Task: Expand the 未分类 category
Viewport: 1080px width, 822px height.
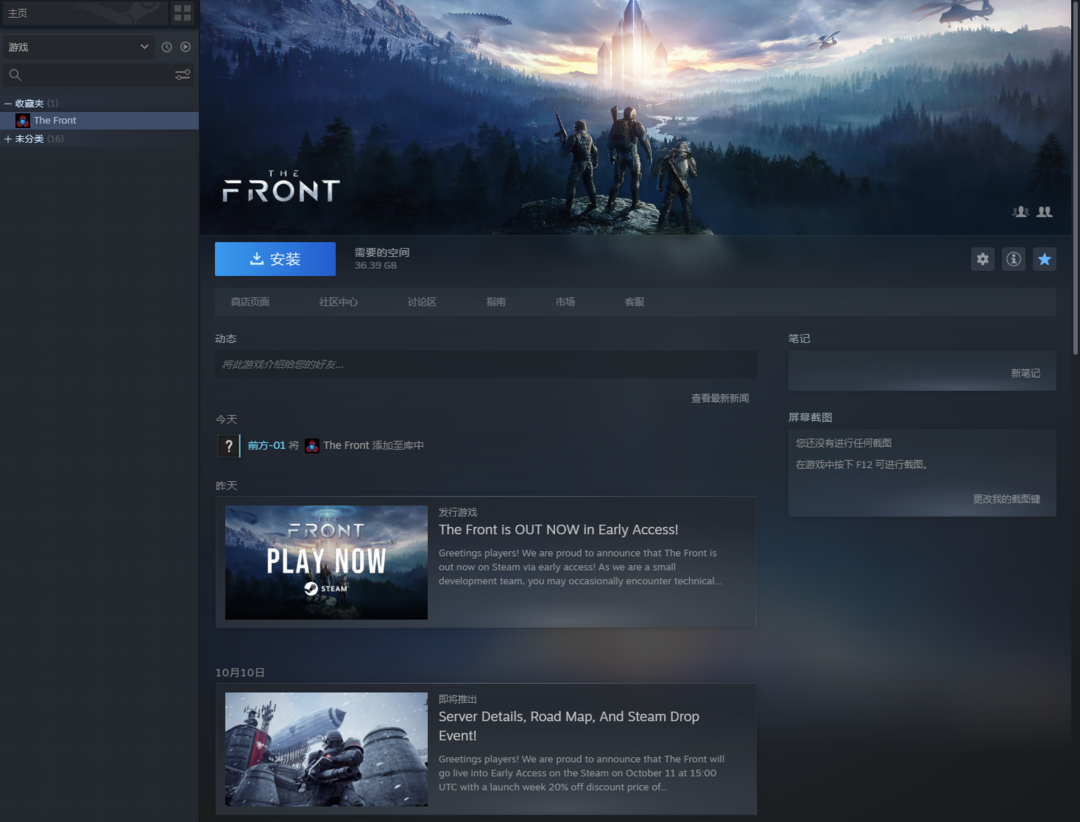Action: (x=8, y=139)
